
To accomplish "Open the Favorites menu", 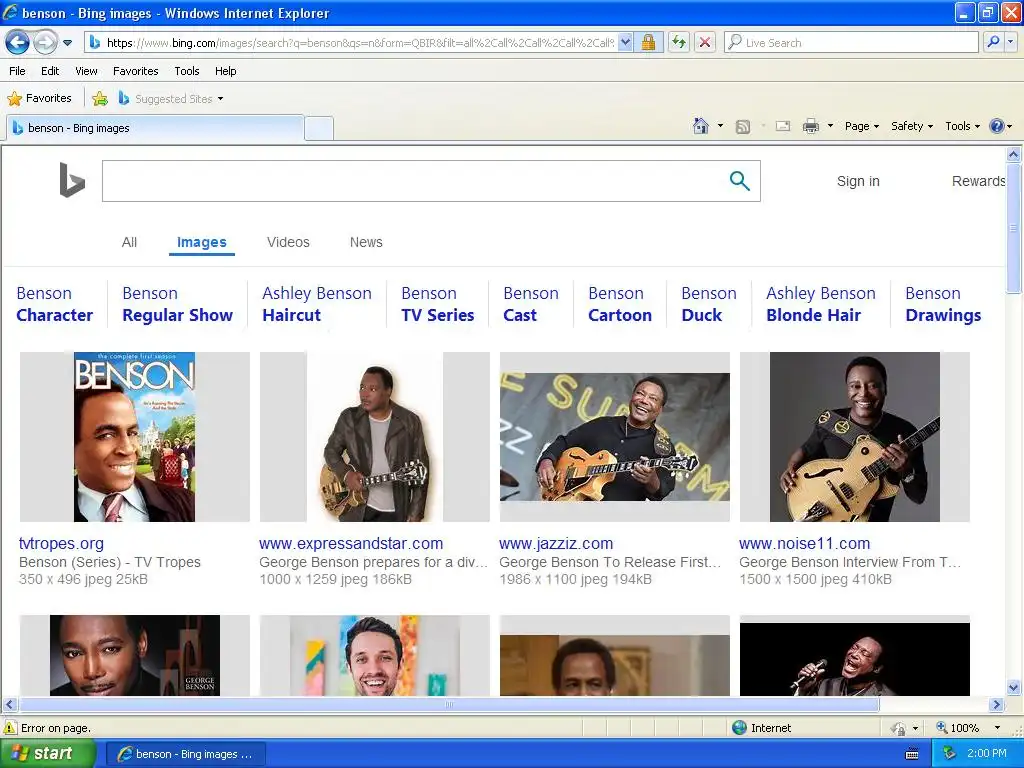I will click(135, 71).
